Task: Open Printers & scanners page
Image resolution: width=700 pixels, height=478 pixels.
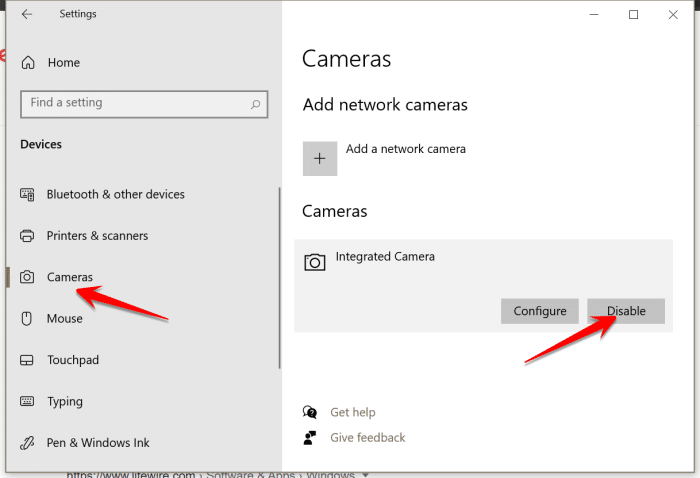Action: tap(97, 236)
